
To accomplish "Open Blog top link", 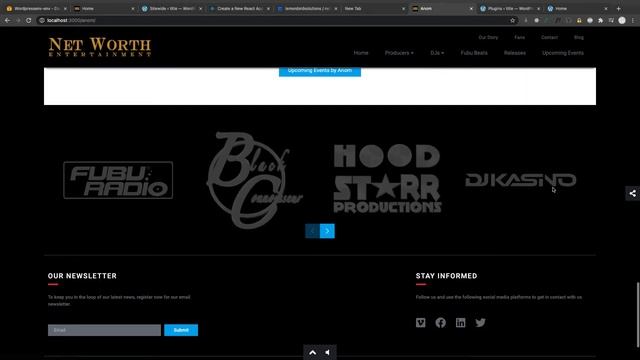I will 579,38.
